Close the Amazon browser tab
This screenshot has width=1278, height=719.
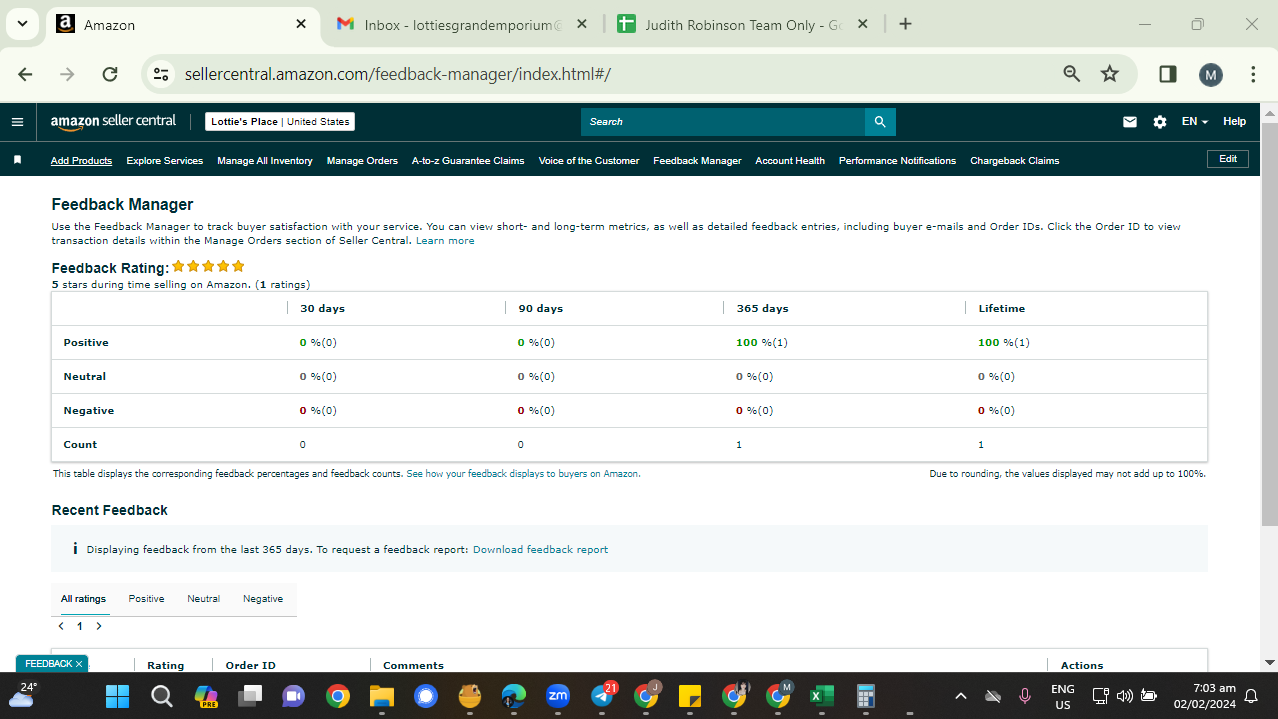pos(301,24)
